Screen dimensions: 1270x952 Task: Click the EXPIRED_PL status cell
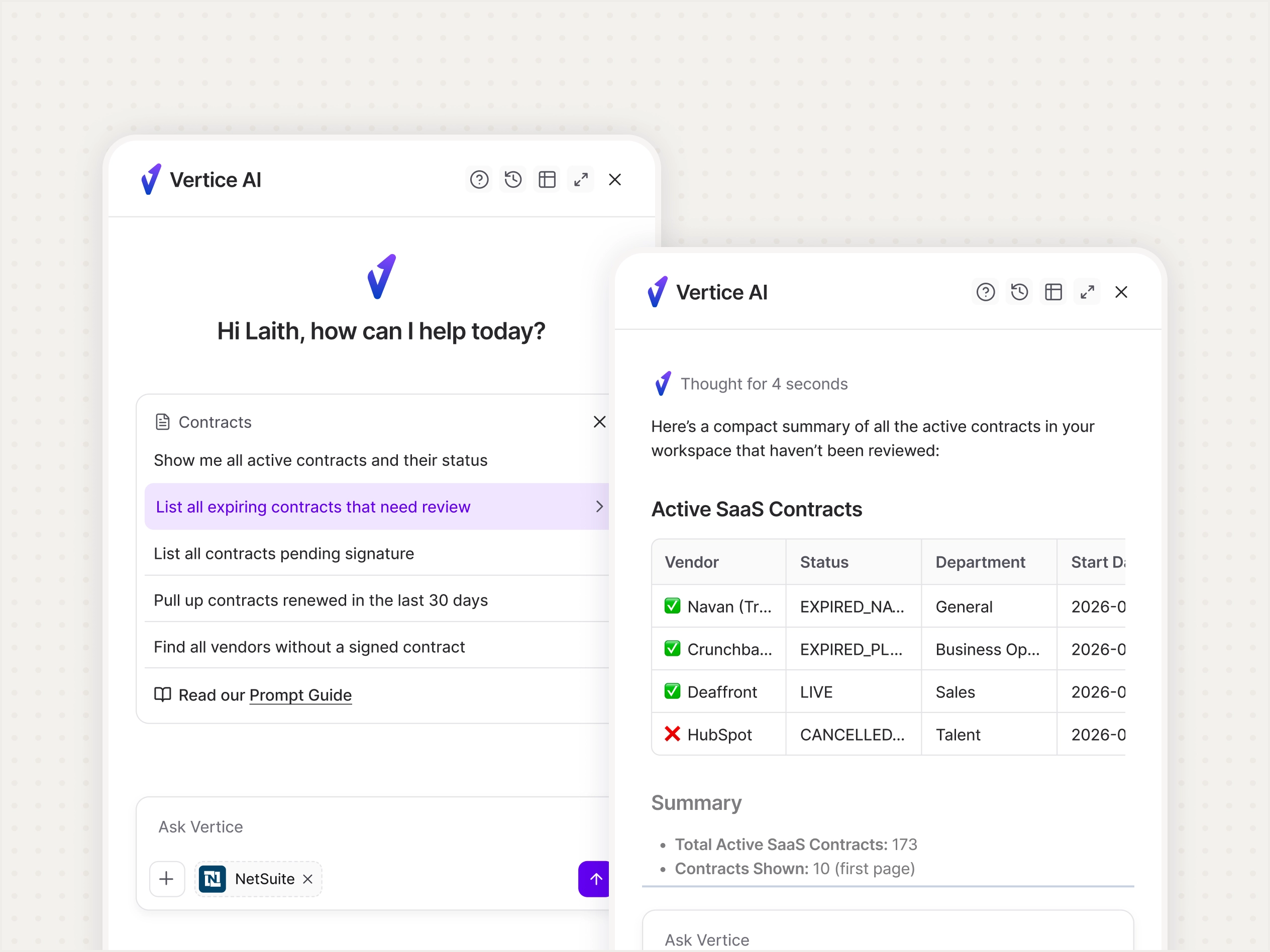pos(853,648)
